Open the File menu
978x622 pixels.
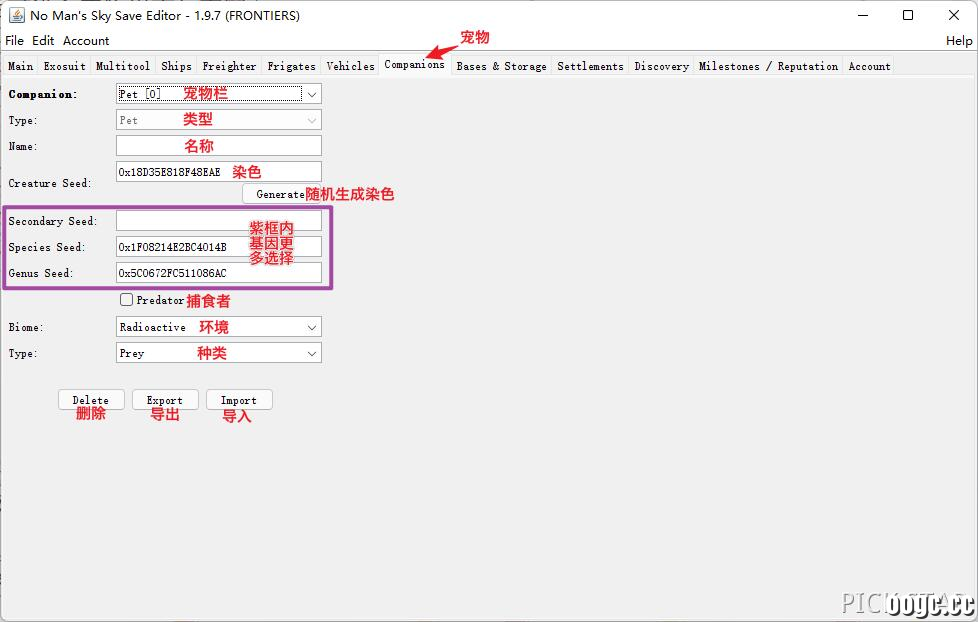14,41
